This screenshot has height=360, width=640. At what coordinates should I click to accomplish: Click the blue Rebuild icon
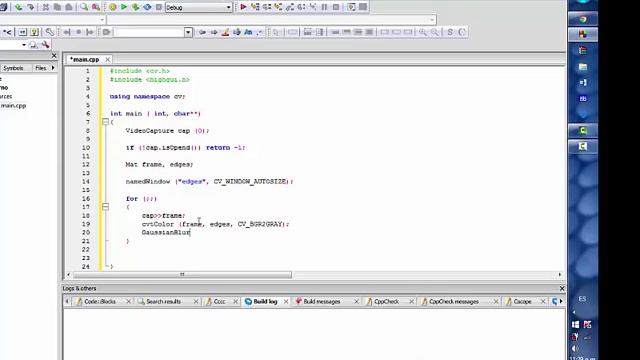coord(147,7)
